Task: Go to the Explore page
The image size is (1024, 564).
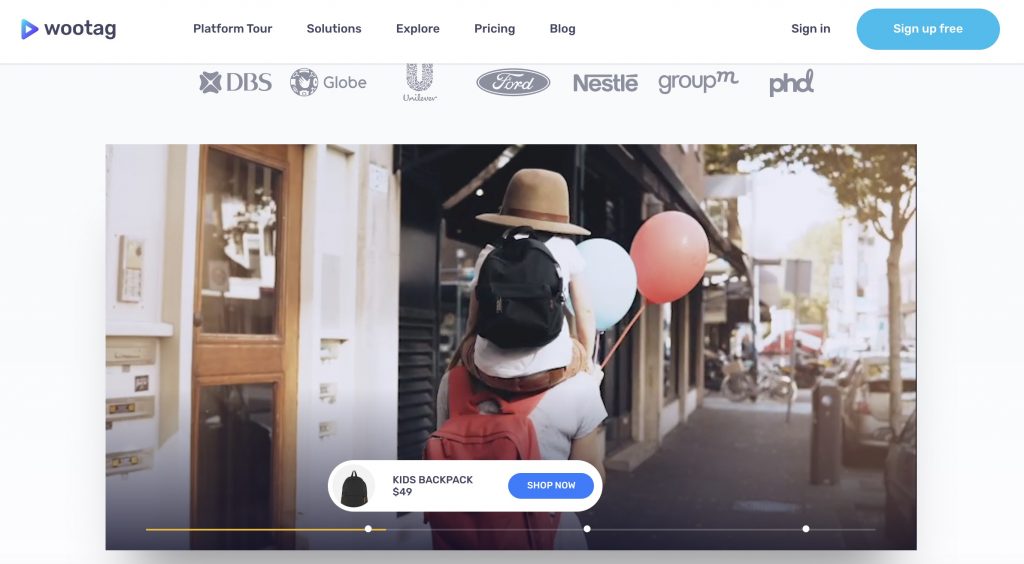Action: [x=417, y=29]
